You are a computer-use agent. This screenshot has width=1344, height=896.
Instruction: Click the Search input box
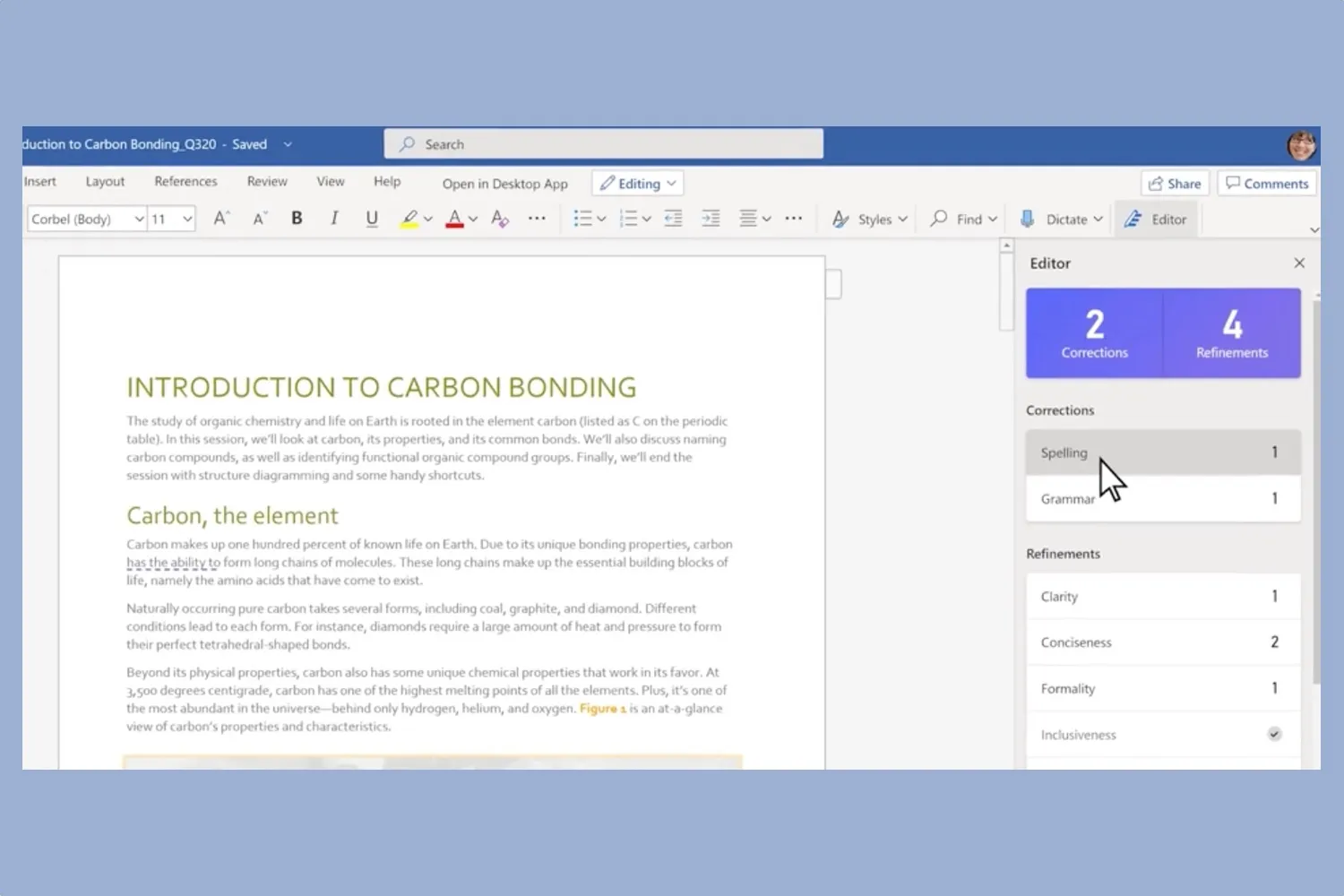point(604,144)
